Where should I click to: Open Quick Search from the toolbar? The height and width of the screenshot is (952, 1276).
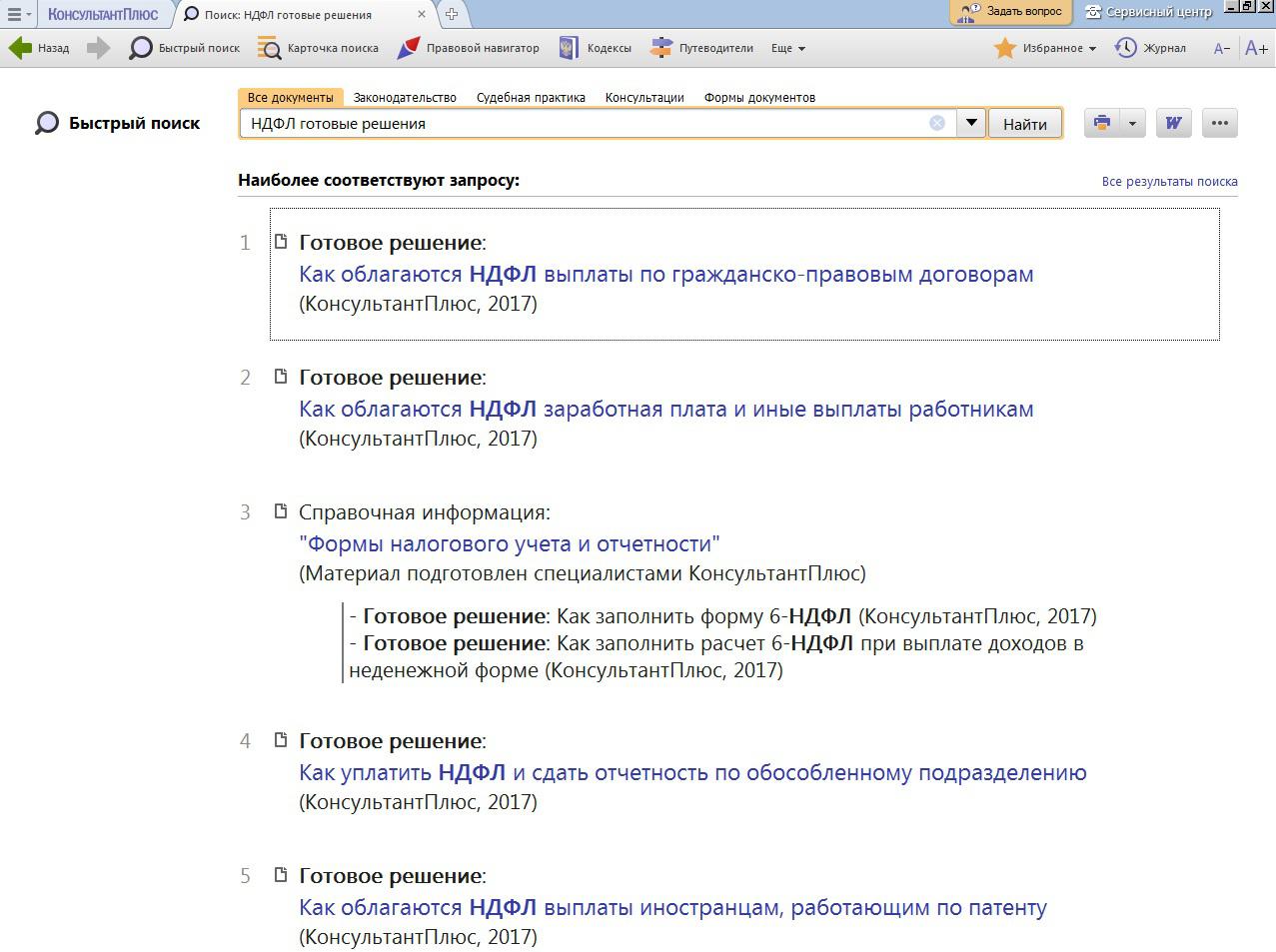coord(185,48)
